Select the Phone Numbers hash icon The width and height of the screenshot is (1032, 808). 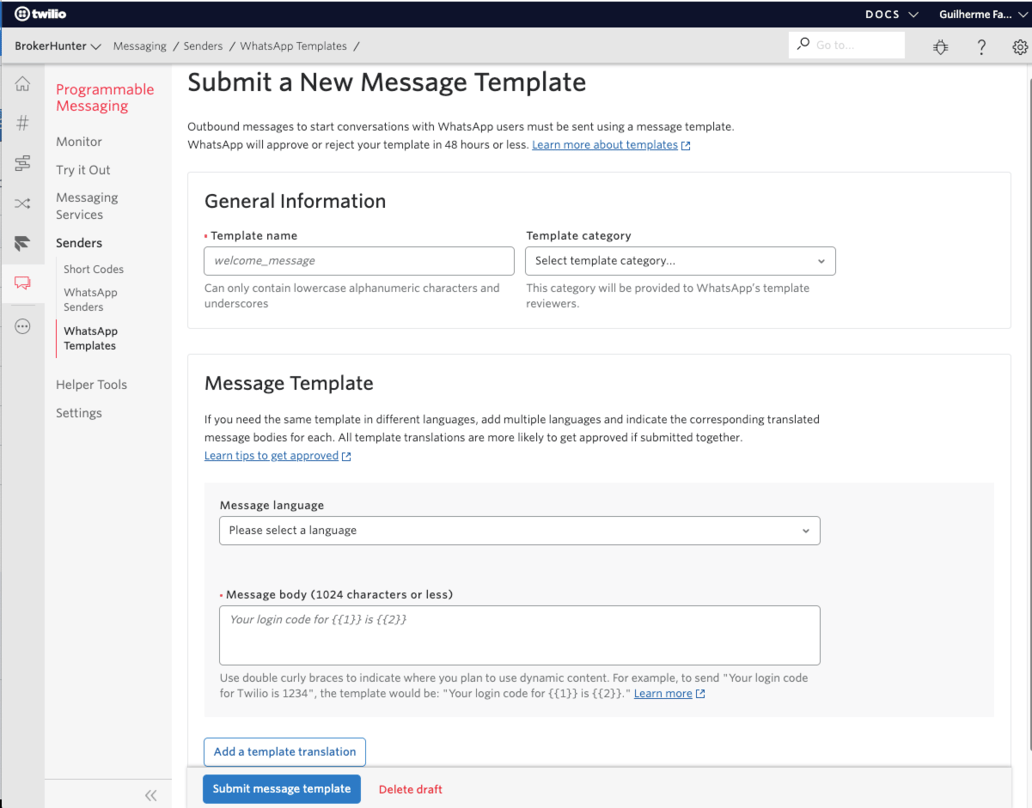22,122
